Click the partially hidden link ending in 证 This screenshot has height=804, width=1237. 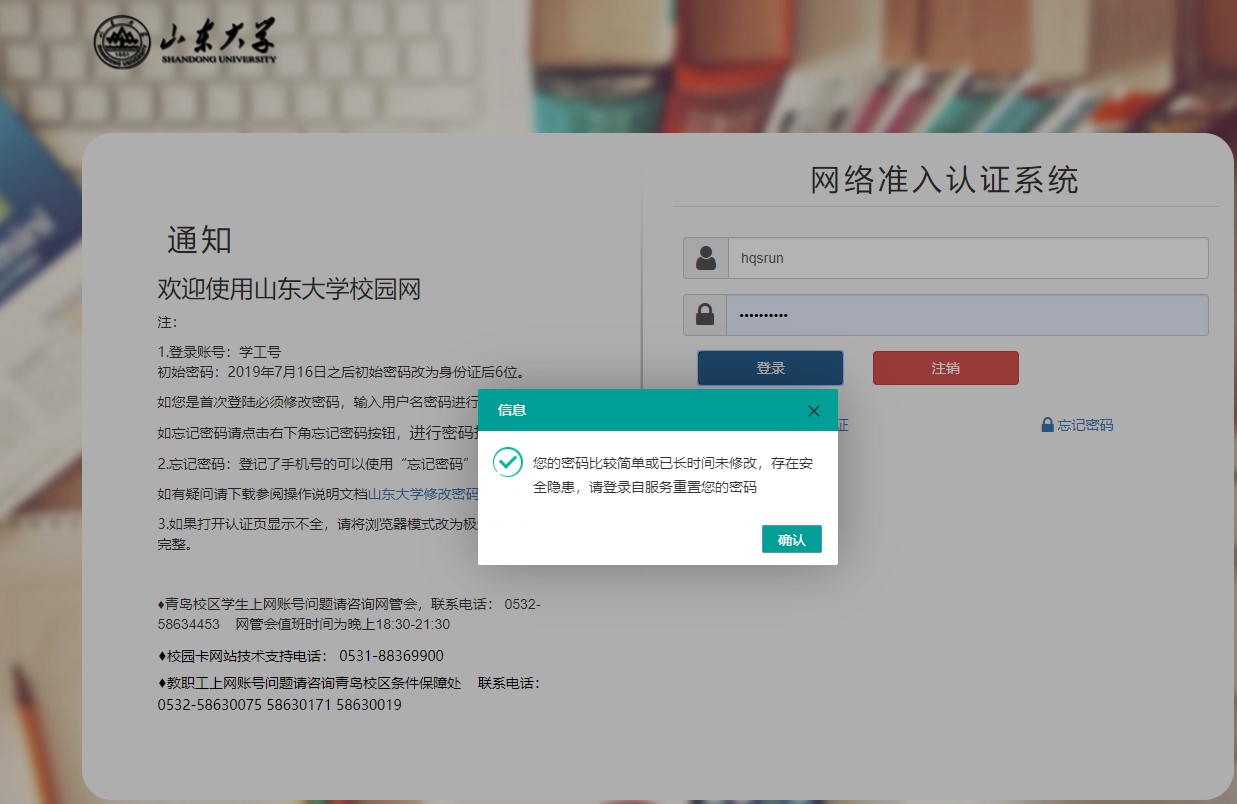pyautogui.click(x=843, y=425)
